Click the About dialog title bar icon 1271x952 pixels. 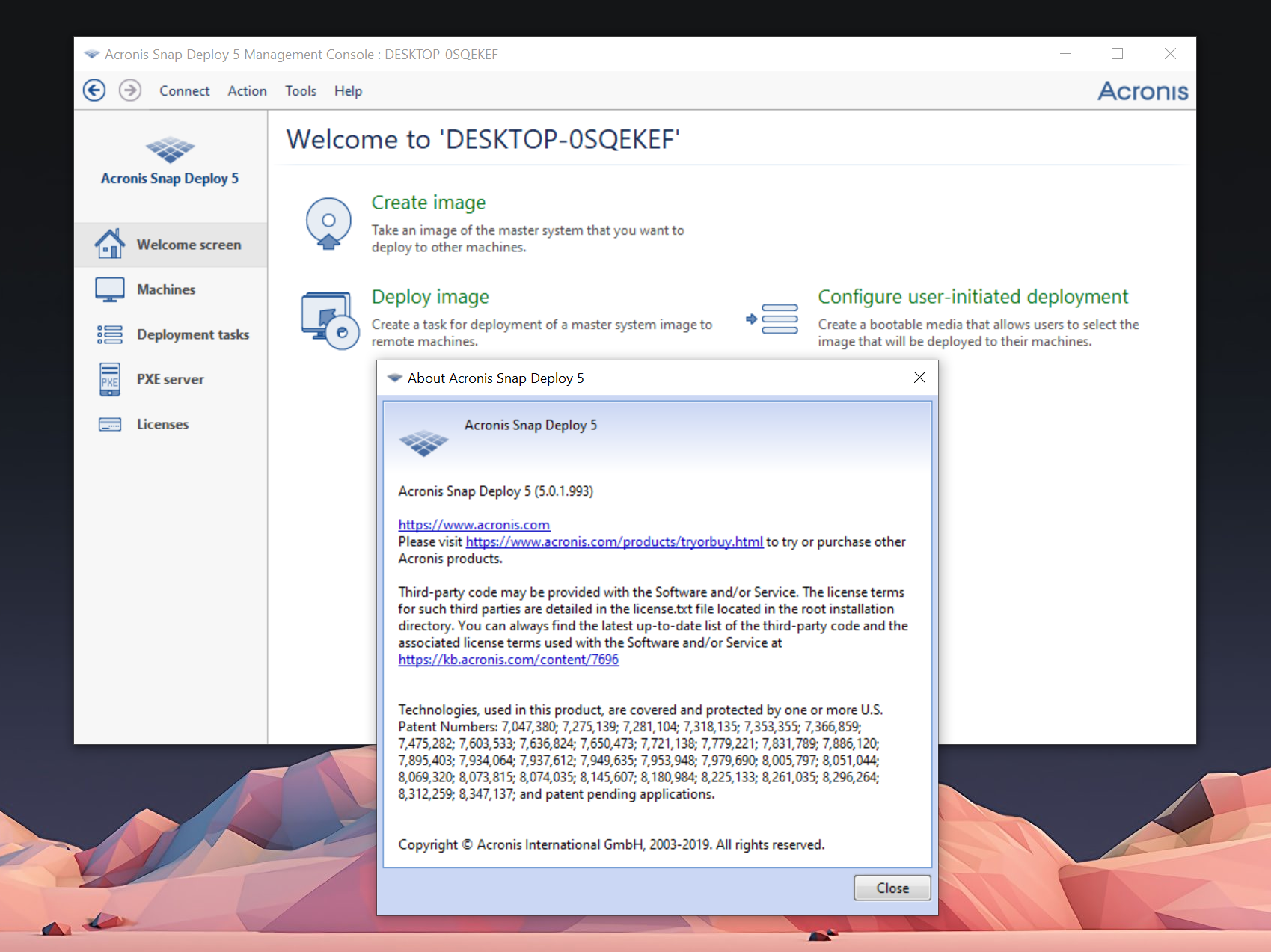(394, 378)
